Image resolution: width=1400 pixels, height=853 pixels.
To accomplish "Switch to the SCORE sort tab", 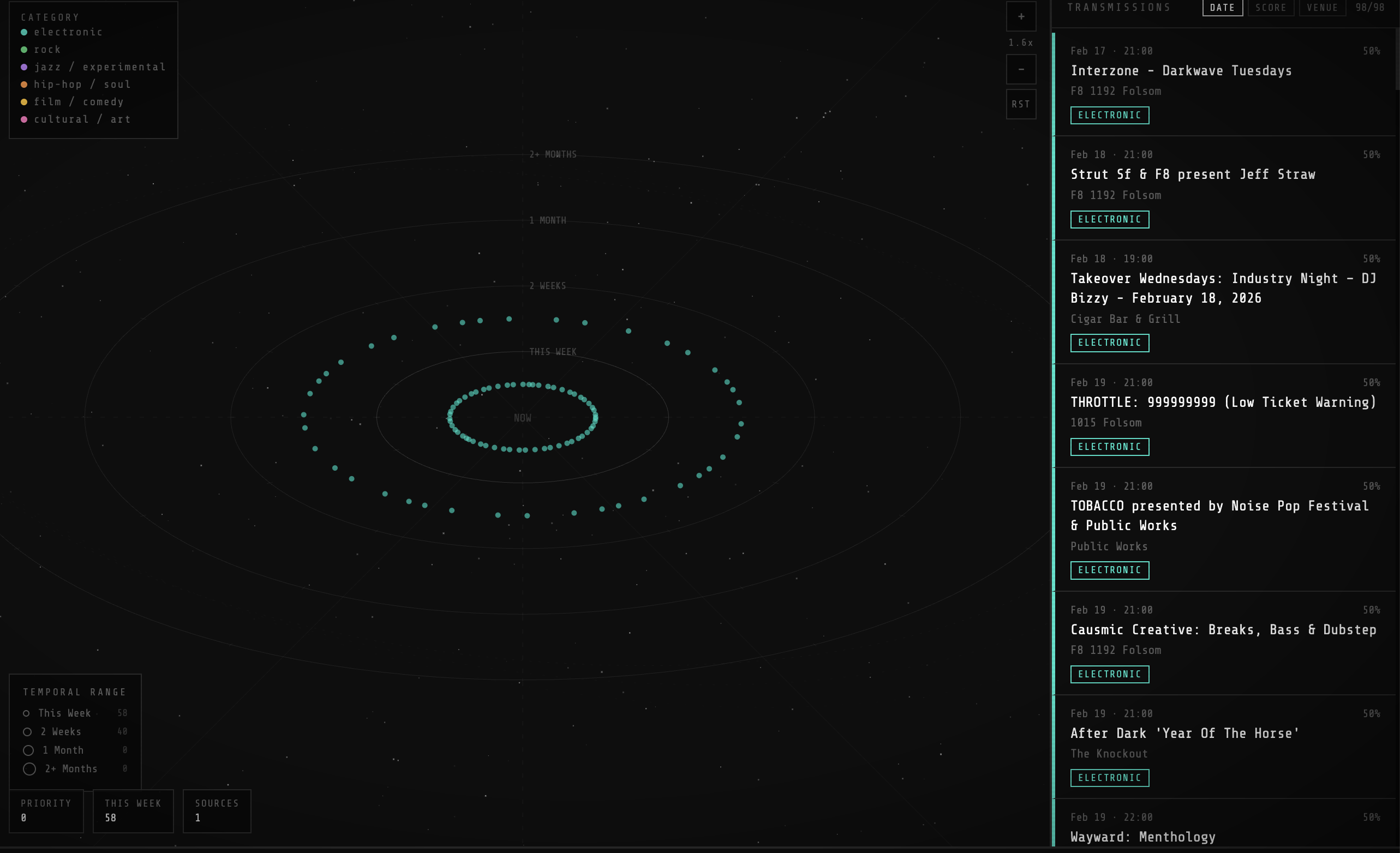I will pyautogui.click(x=1271, y=8).
